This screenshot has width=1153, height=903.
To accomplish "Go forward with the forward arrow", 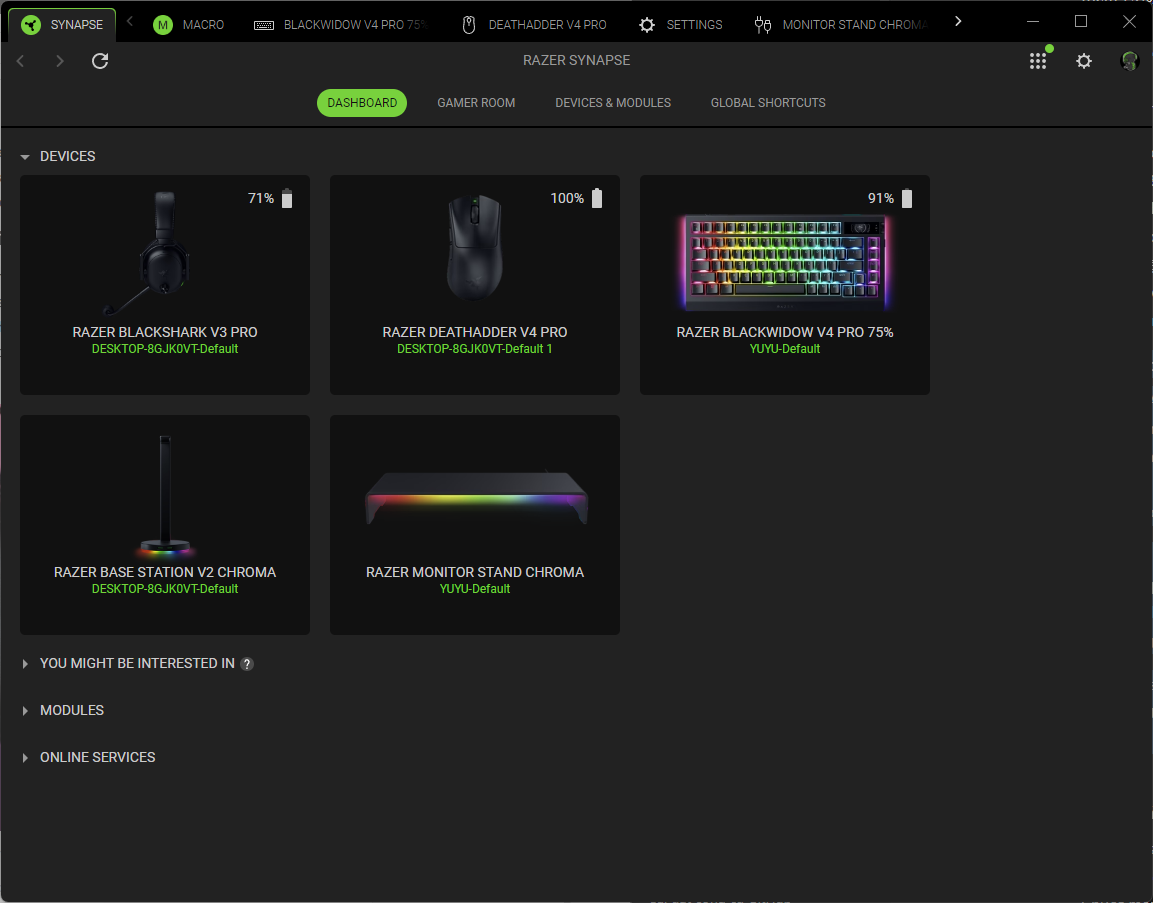I will point(60,61).
